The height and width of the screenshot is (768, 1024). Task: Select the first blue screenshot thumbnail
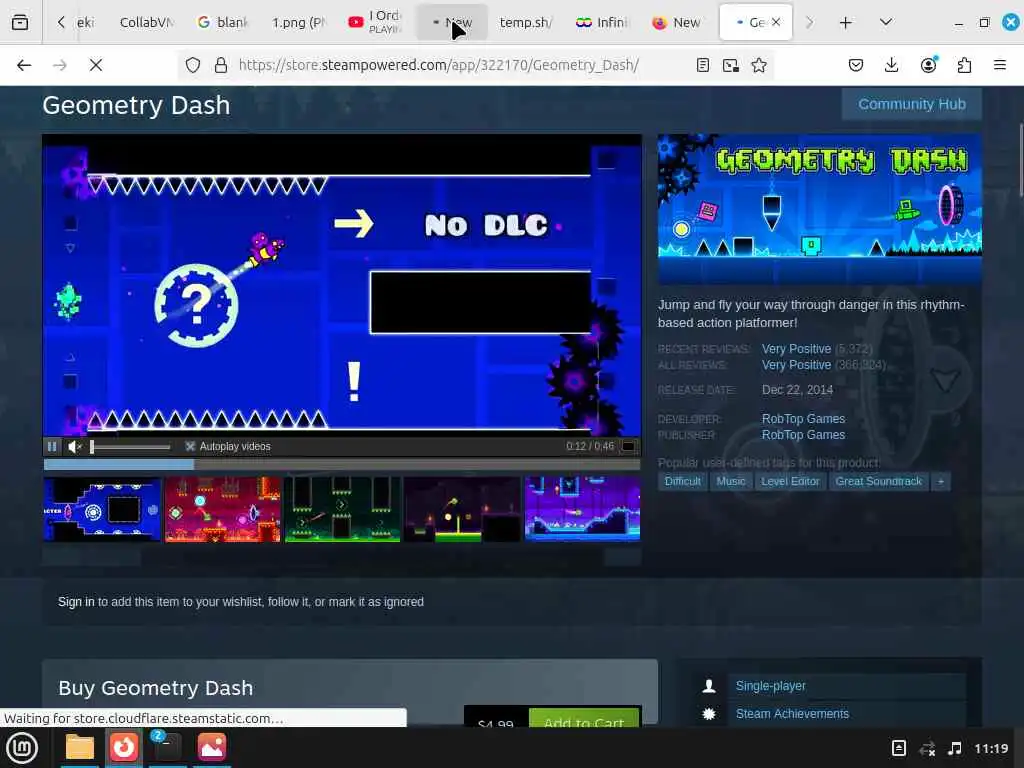[x=102, y=509]
